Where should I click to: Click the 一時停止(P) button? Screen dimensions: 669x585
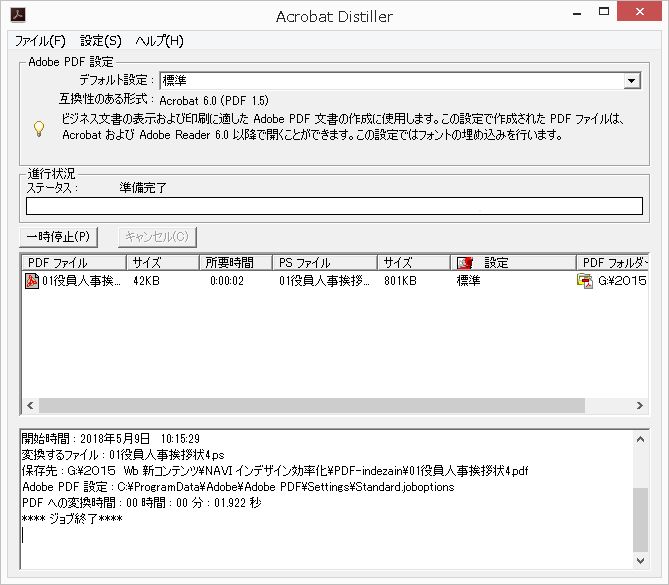pos(58,237)
